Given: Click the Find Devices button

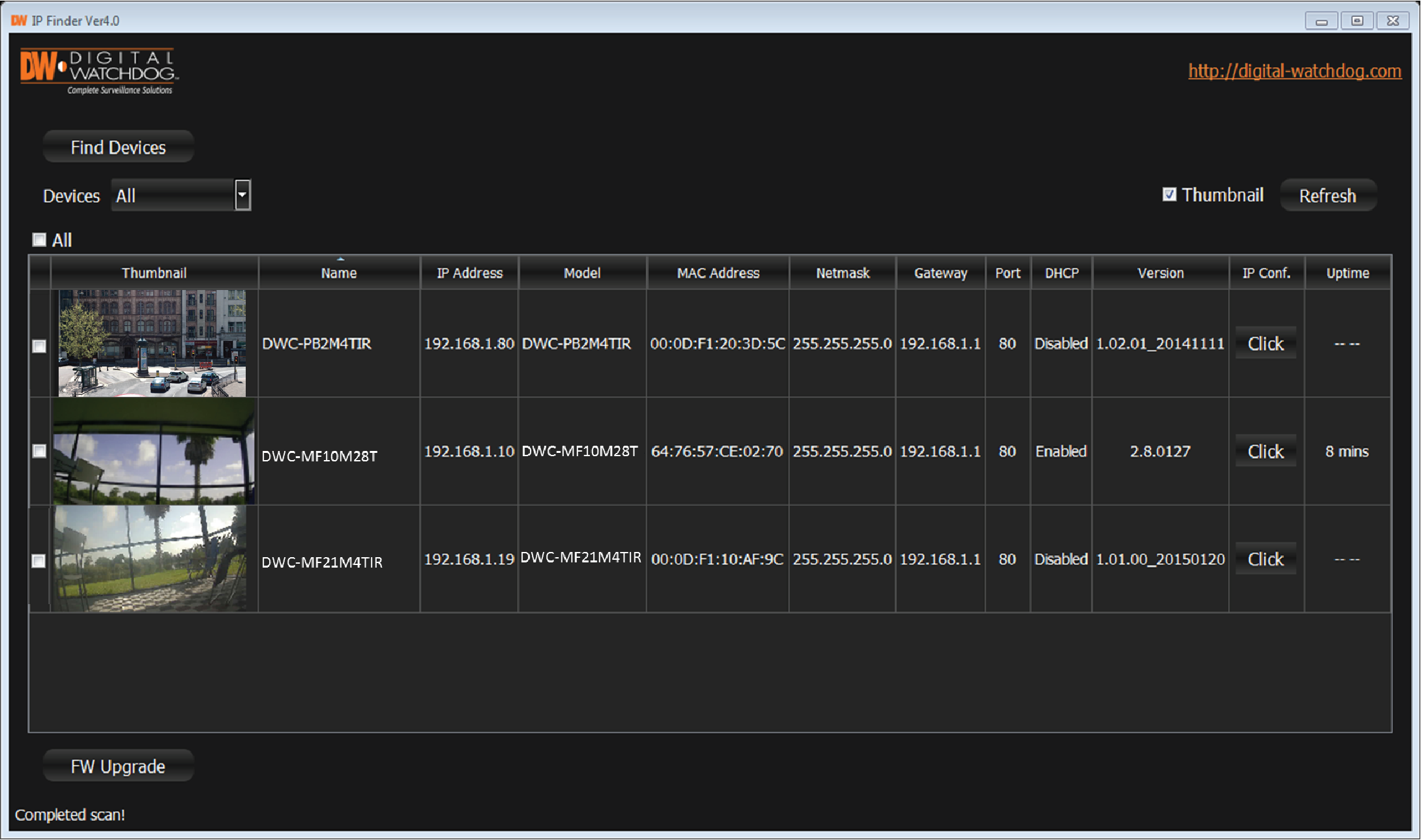Looking at the screenshot, I should pos(120,147).
